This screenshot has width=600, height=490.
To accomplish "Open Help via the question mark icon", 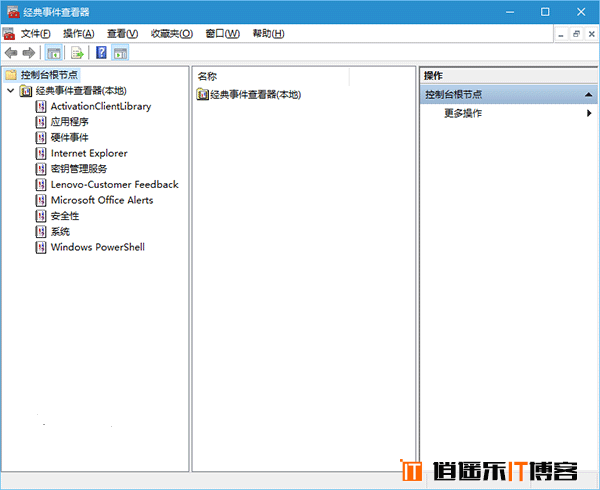I will pos(101,52).
